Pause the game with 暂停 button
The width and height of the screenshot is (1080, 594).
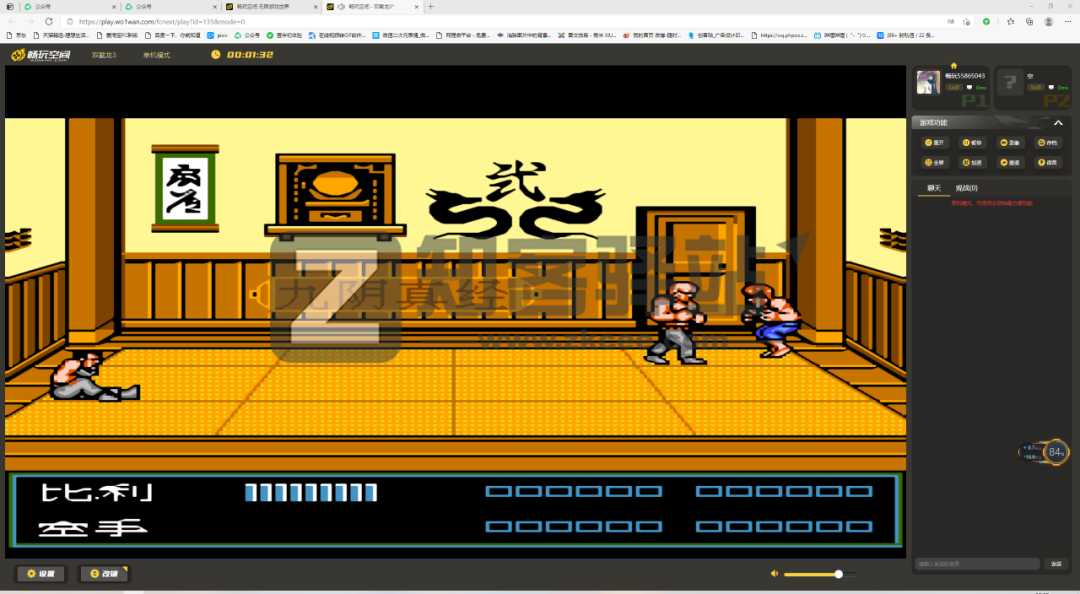pos(971,143)
